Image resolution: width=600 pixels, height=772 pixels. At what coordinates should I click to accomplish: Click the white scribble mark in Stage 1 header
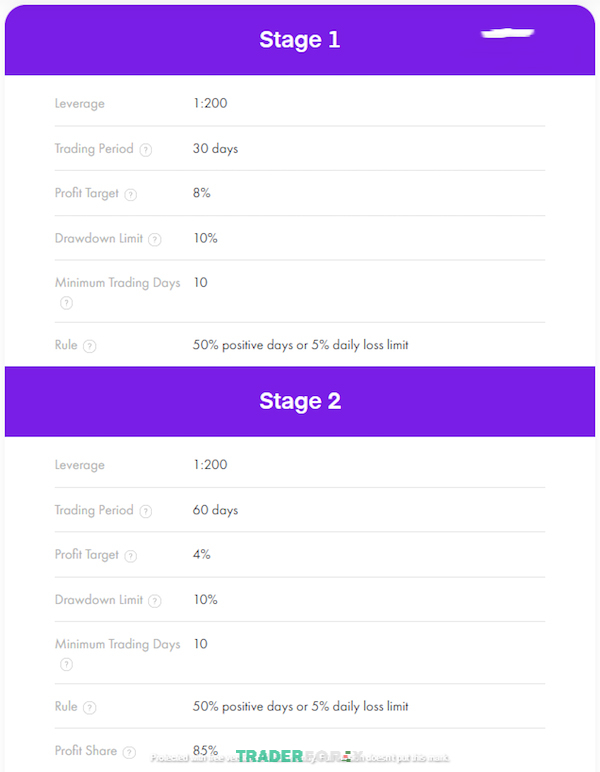[507, 33]
